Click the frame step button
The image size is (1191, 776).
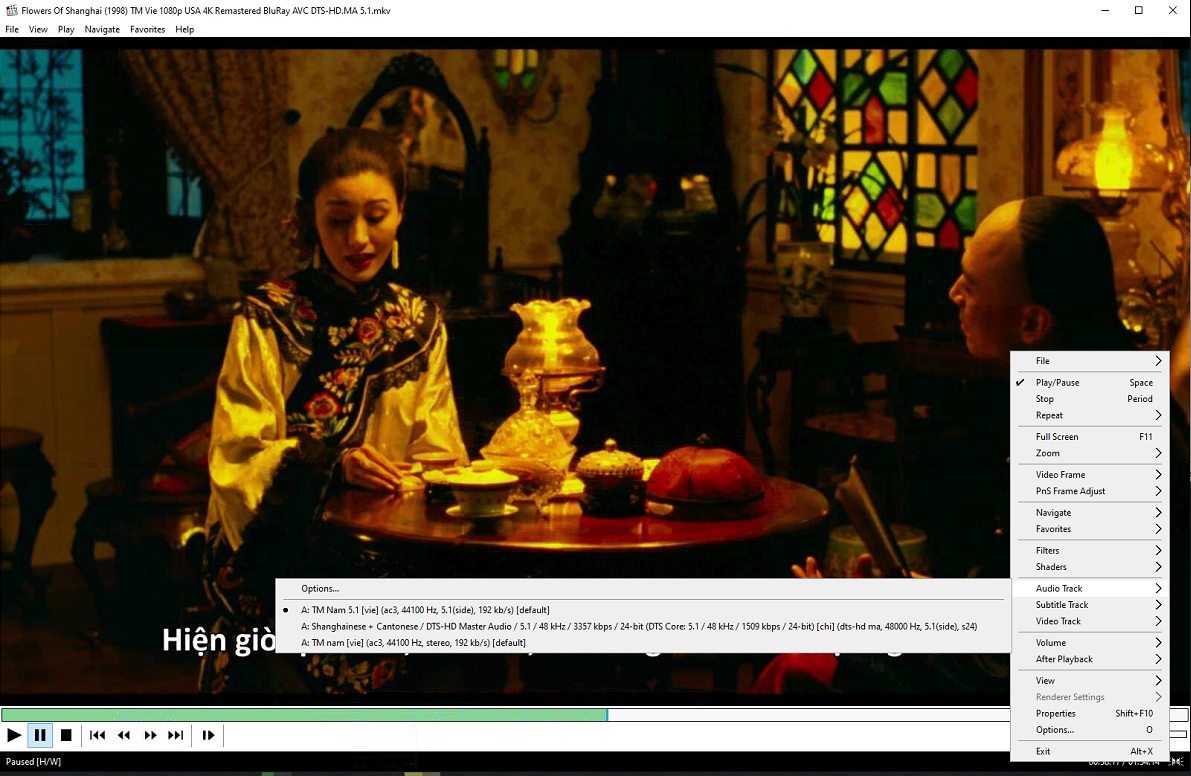tap(208, 735)
